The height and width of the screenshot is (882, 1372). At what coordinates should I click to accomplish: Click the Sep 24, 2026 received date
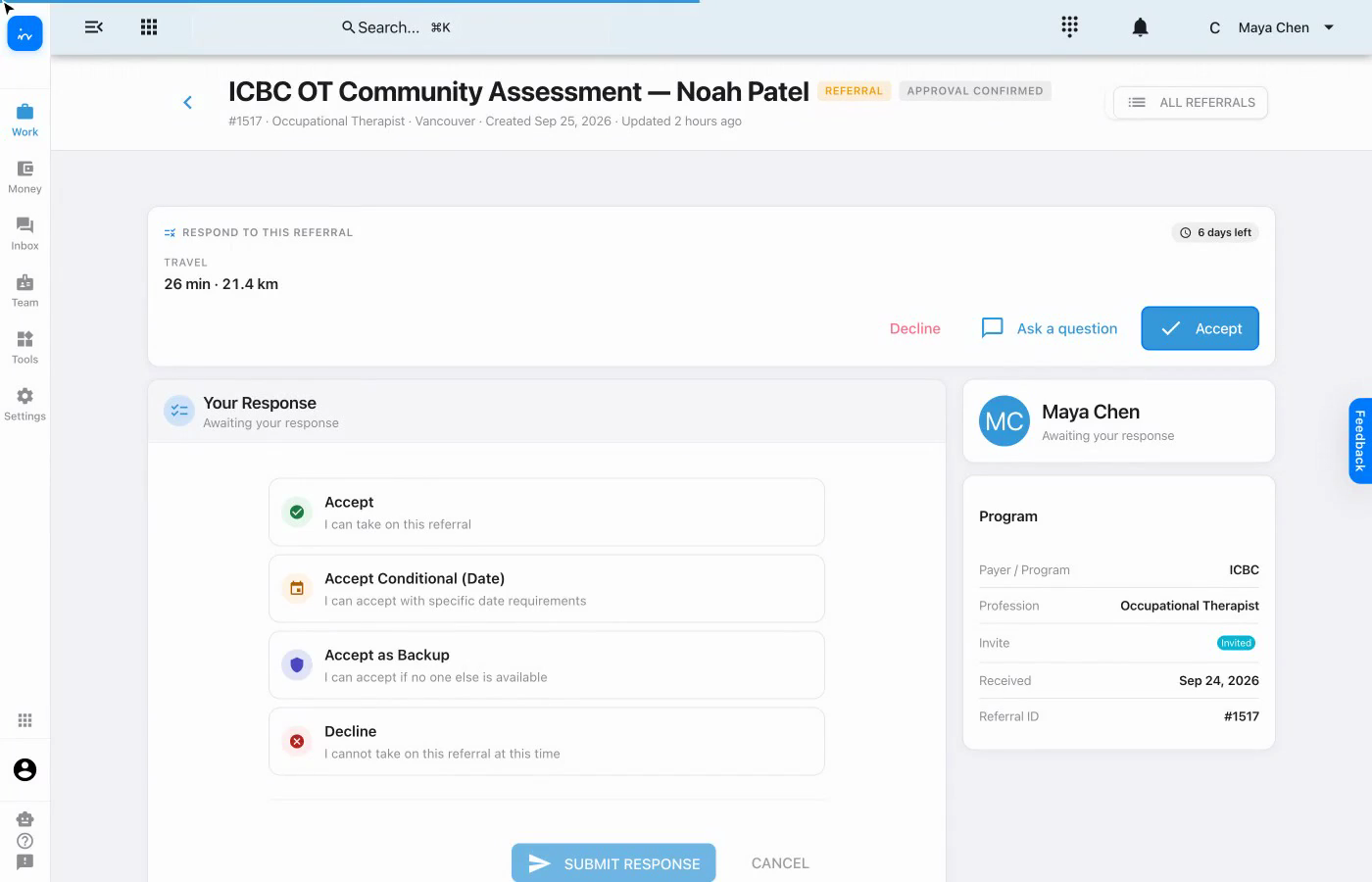1219,681
